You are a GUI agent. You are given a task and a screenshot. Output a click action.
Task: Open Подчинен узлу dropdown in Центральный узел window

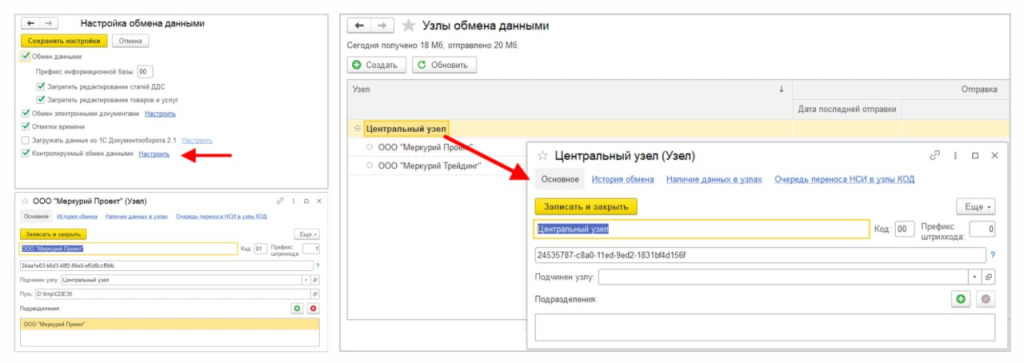pos(975,277)
